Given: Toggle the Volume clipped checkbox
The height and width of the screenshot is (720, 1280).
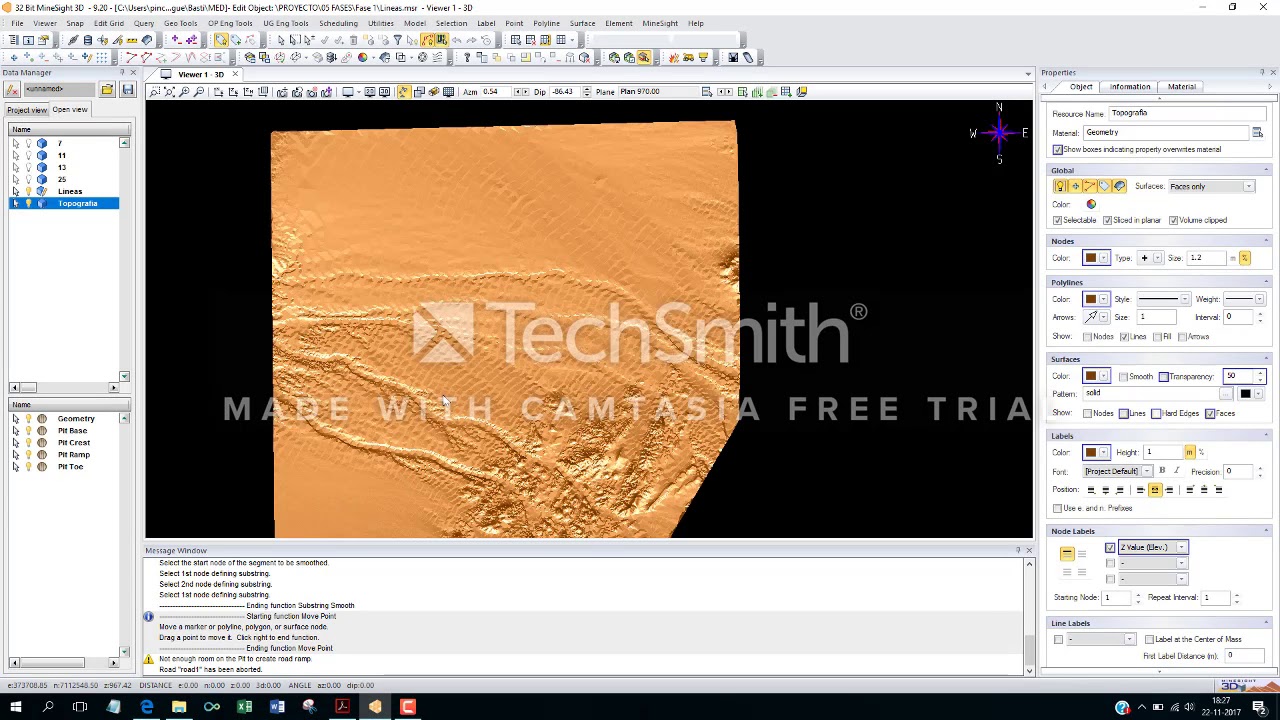Looking at the screenshot, I should [1173, 220].
